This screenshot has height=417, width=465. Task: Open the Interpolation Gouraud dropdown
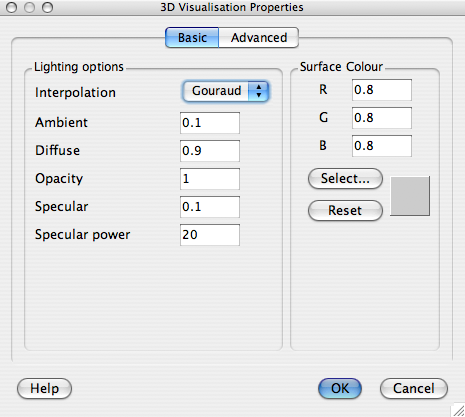tap(226, 91)
